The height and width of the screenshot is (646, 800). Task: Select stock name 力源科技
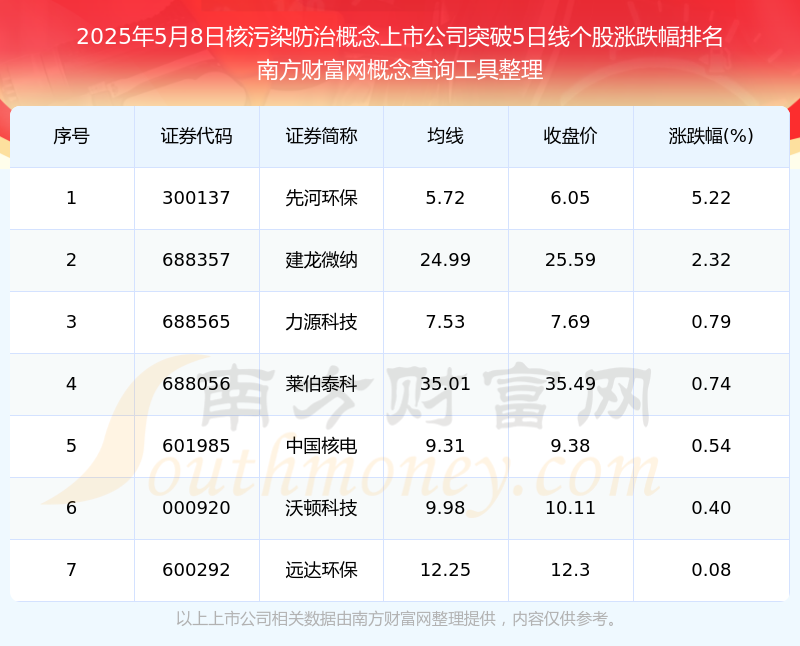coord(321,322)
